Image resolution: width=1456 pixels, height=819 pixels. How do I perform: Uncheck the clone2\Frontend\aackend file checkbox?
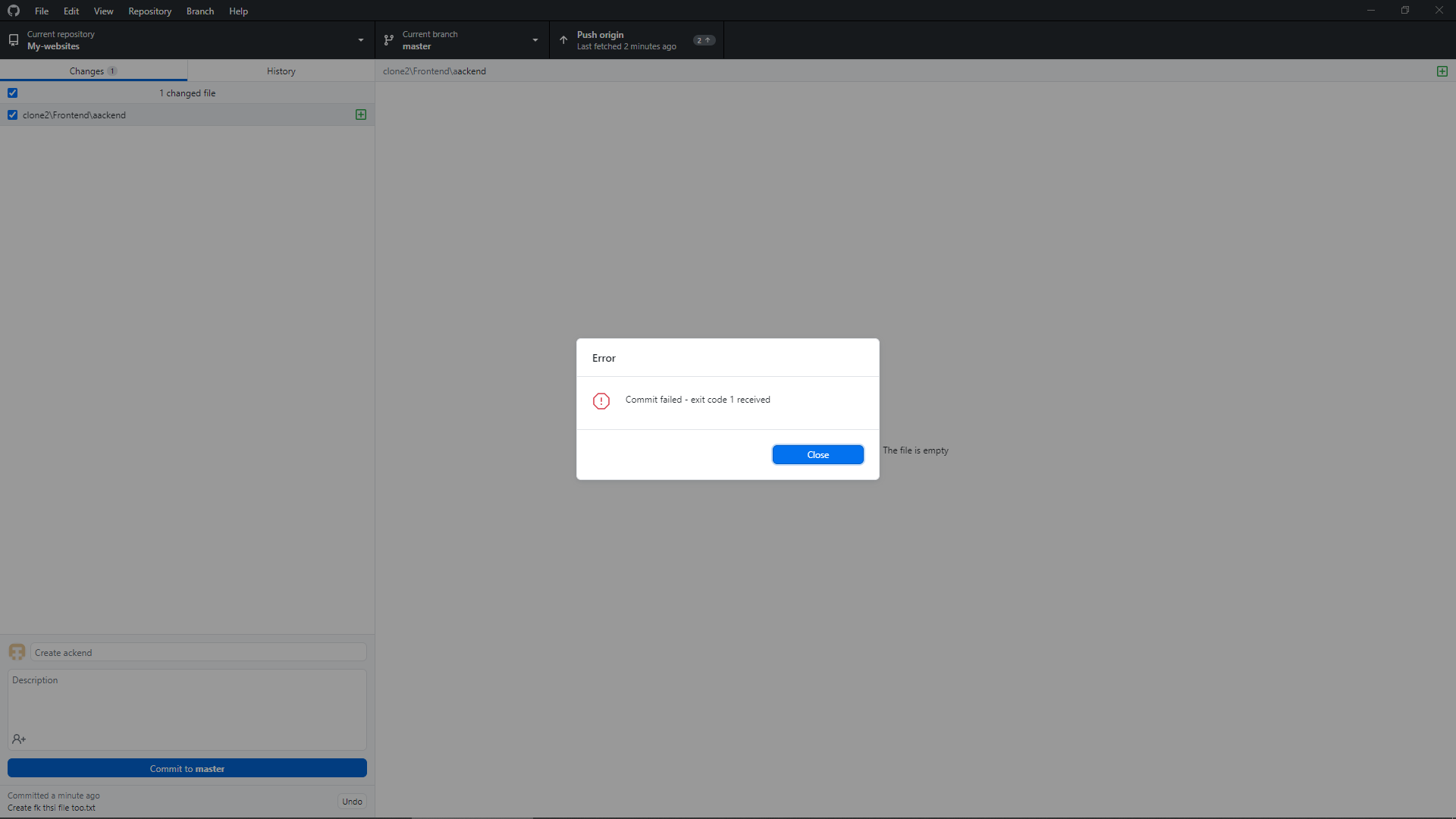[x=13, y=115]
